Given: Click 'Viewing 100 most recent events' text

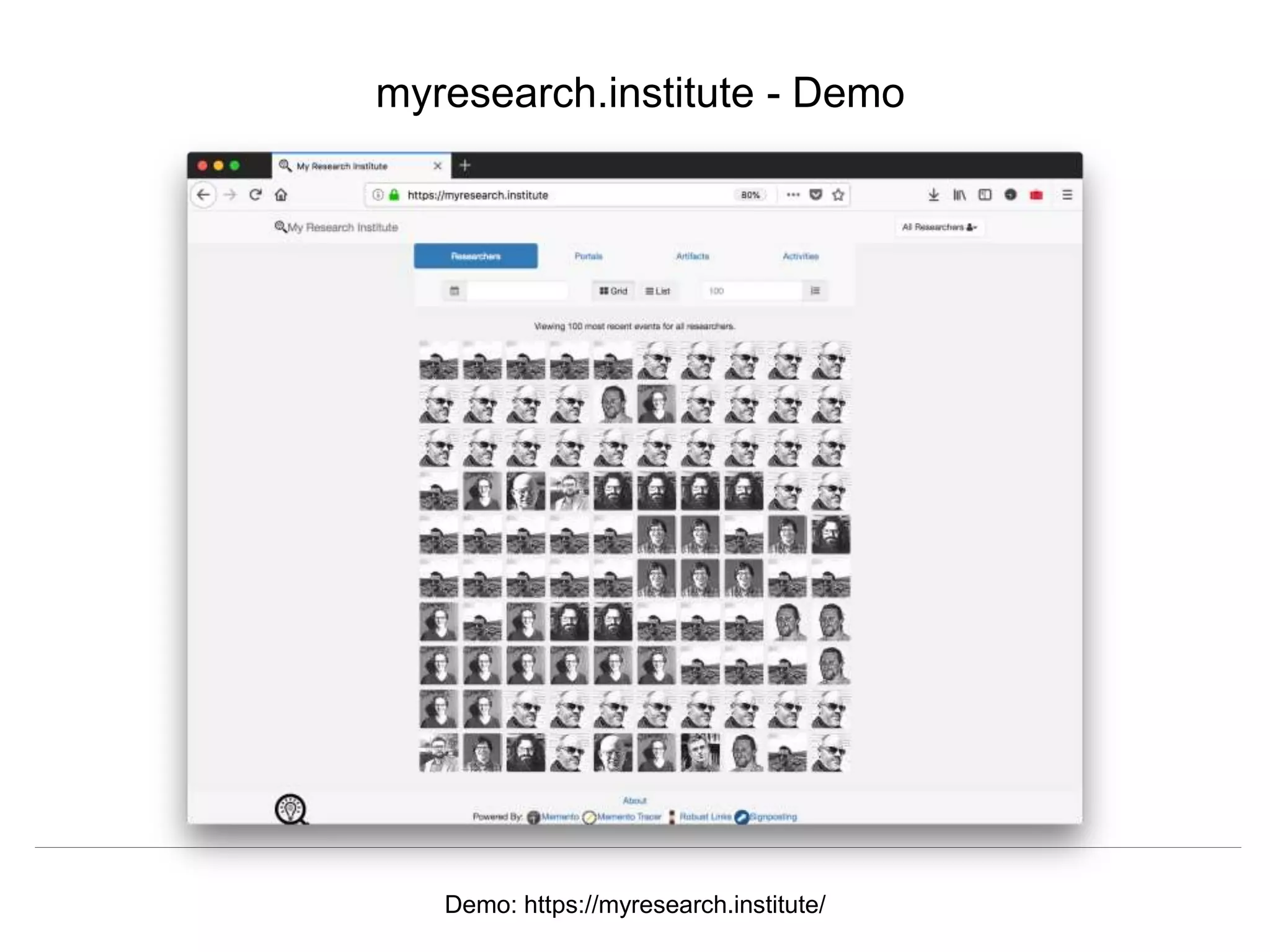Looking at the screenshot, I should (634, 326).
